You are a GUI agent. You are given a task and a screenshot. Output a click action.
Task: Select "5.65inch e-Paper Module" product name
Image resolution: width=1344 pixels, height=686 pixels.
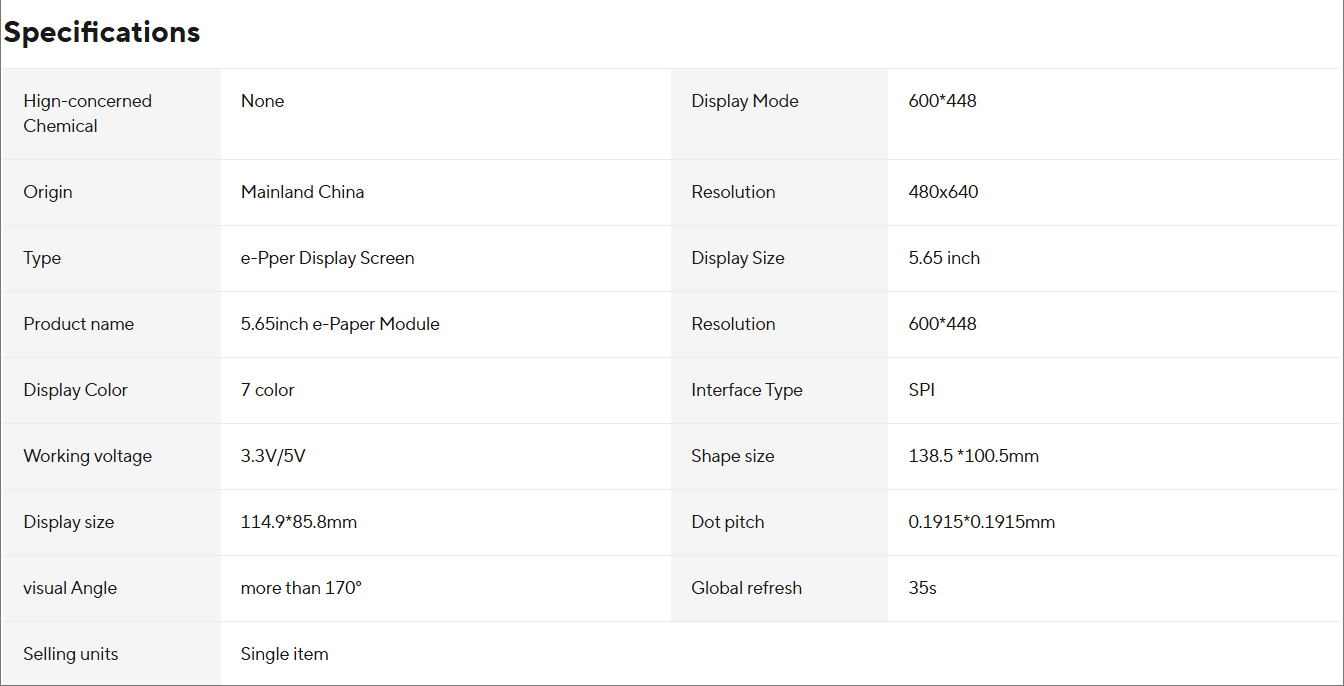340,324
